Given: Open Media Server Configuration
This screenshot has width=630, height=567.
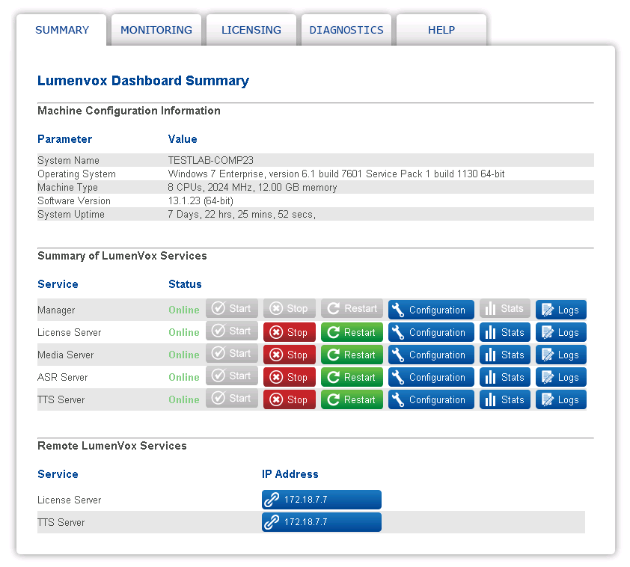Looking at the screenshot, I should (431, 355).
